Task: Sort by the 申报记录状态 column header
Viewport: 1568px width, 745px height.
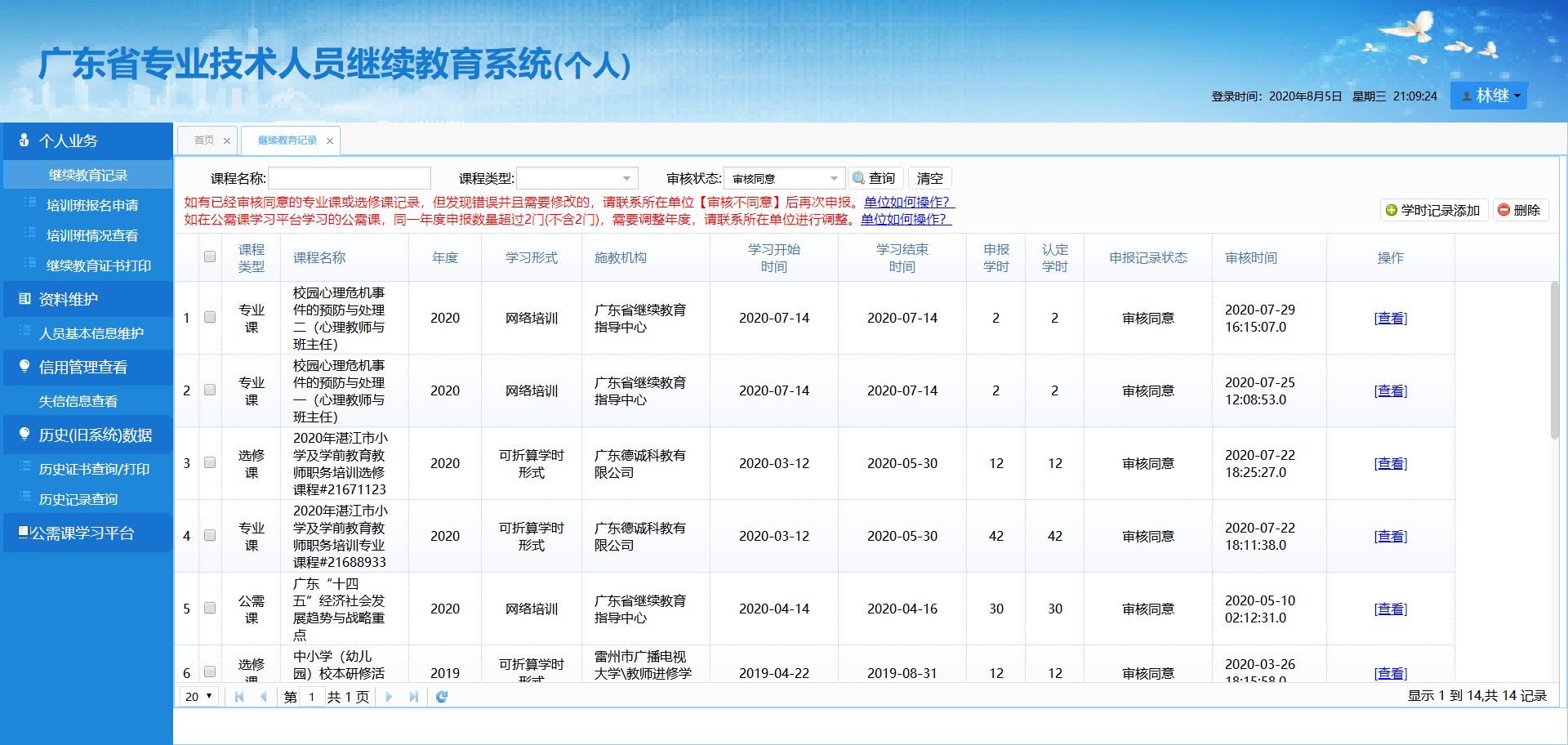Action: point(1148,257)
